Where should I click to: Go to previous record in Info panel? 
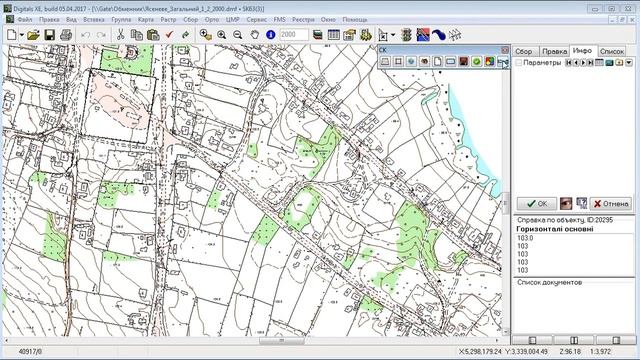point(576,63)
